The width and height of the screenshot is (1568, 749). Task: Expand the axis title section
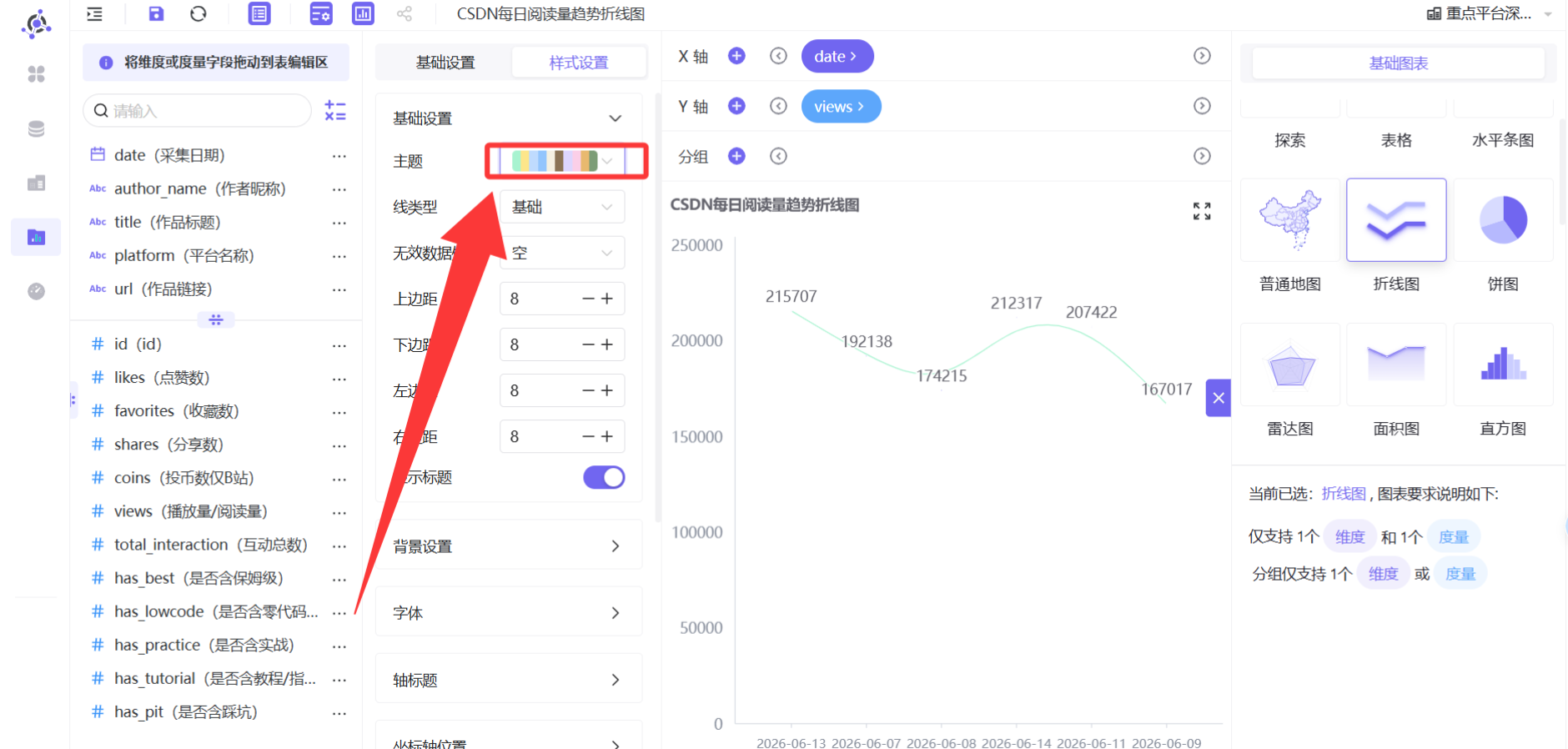click(509, 680)
